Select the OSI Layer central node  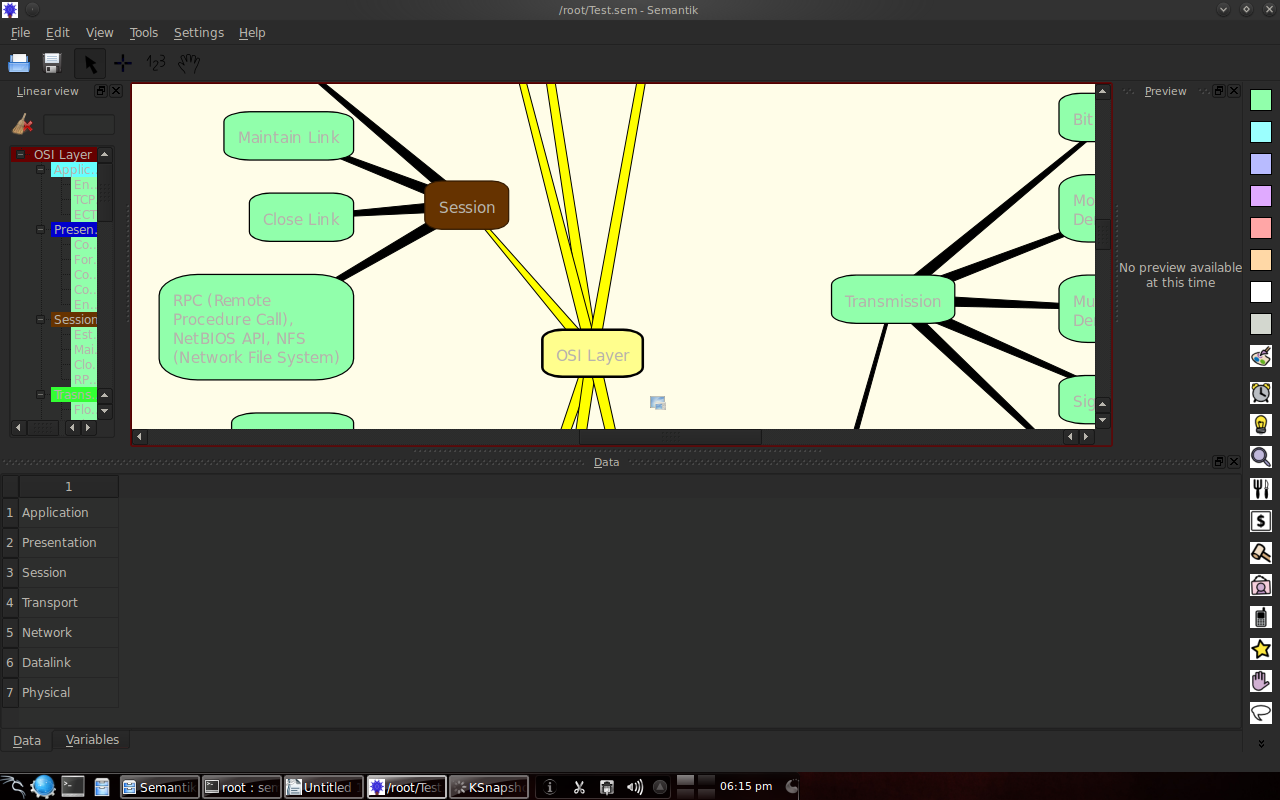click(593, 354)
